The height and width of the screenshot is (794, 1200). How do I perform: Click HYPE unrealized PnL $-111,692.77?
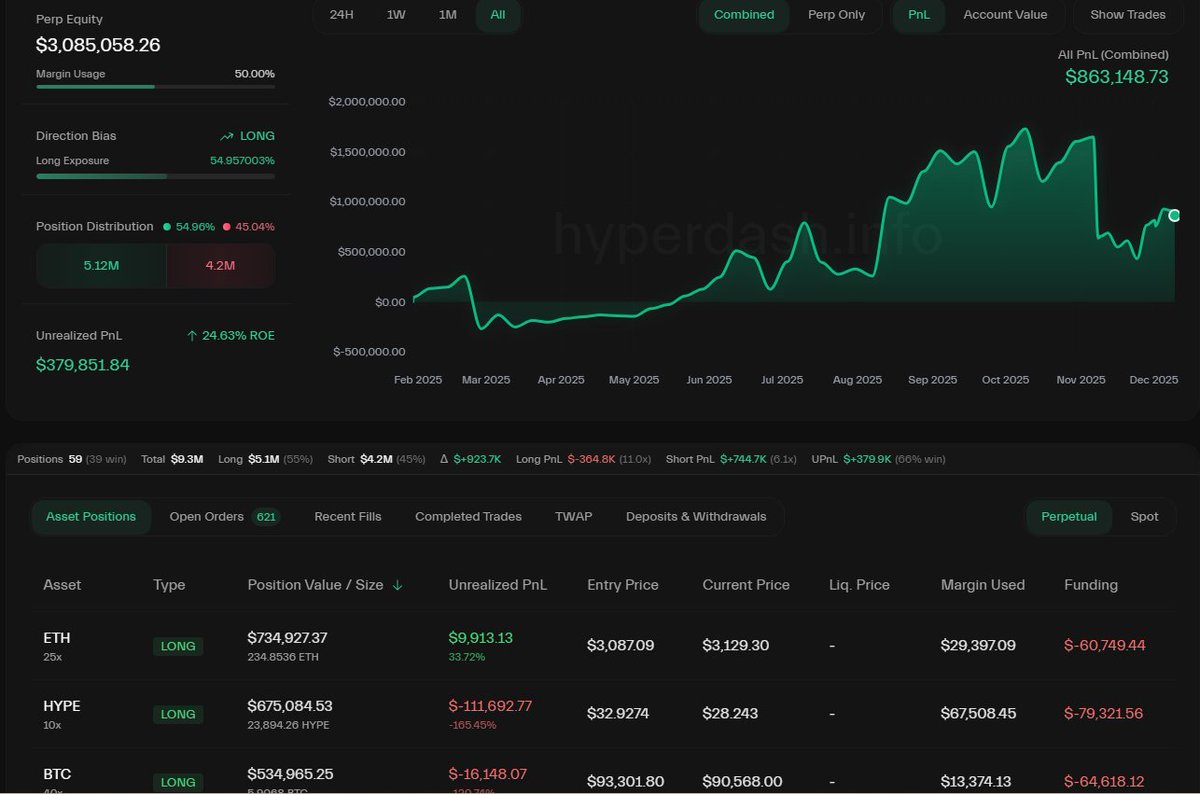(490, 706)
